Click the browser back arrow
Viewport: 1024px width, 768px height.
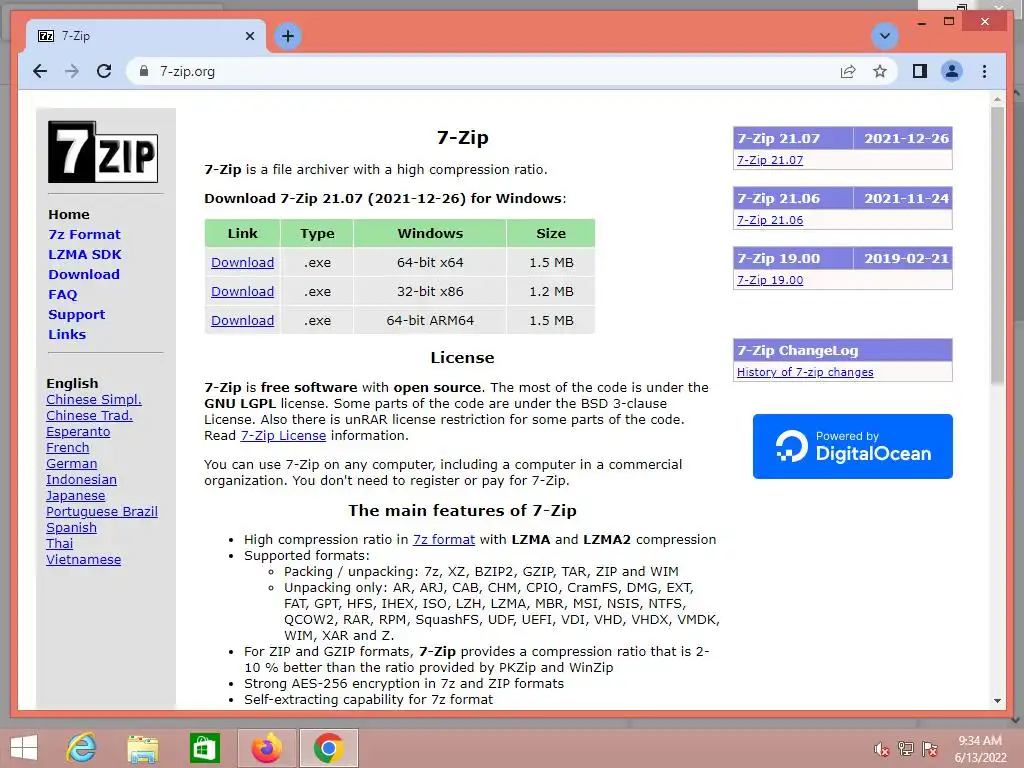click(40, 71)
